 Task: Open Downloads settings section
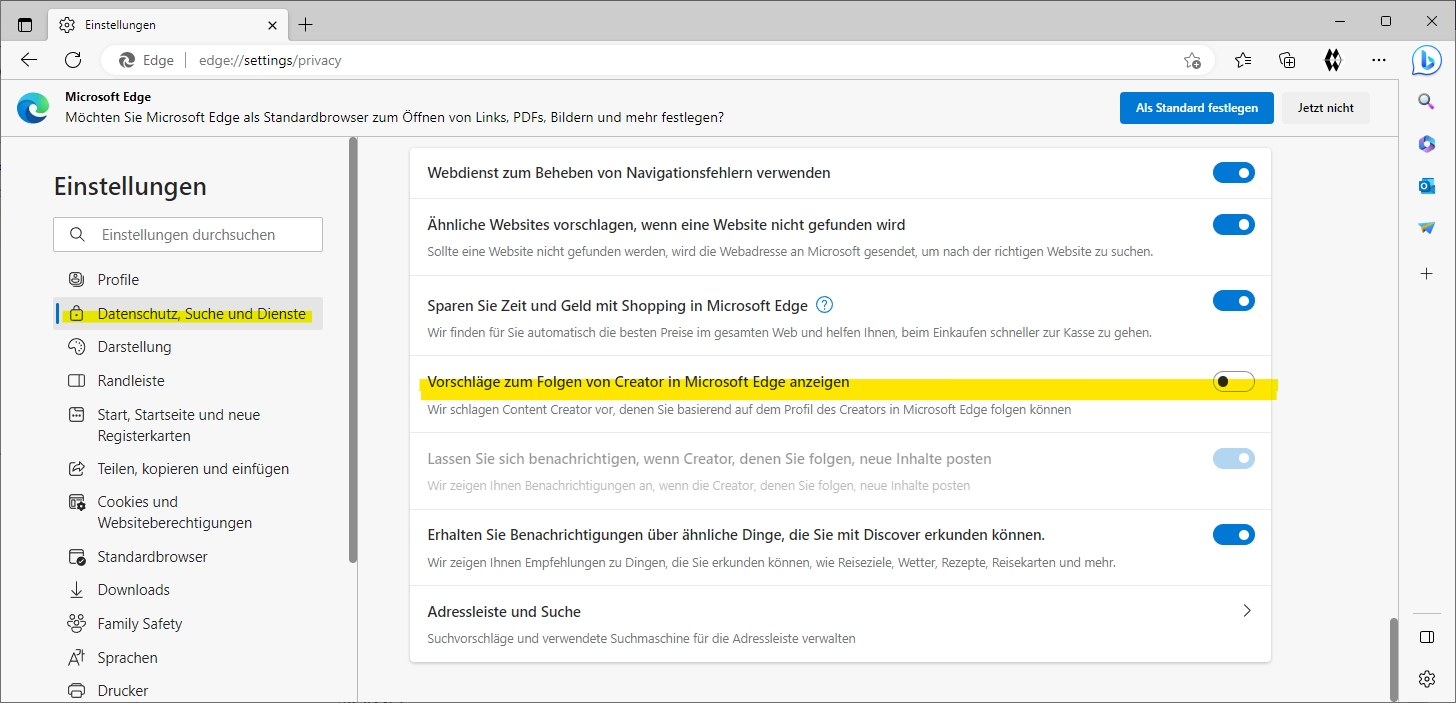pos(189,590)
